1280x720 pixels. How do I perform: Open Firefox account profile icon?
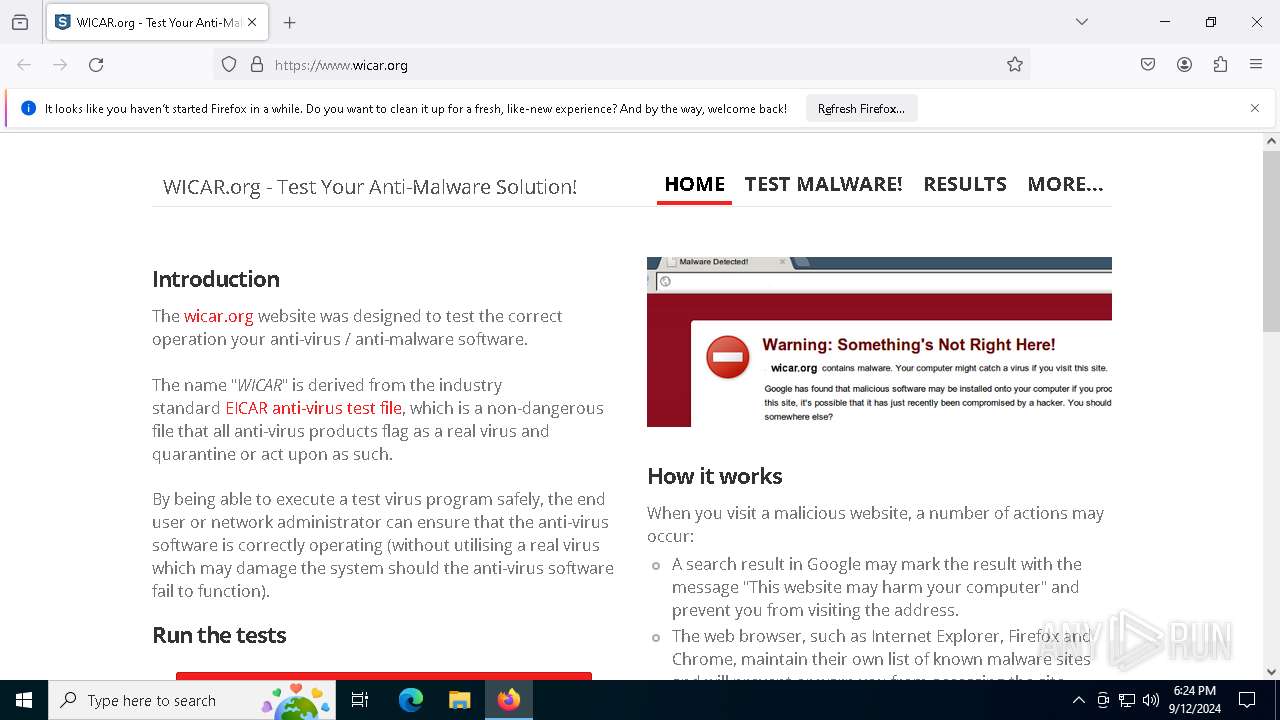[x=1184, y=65]
